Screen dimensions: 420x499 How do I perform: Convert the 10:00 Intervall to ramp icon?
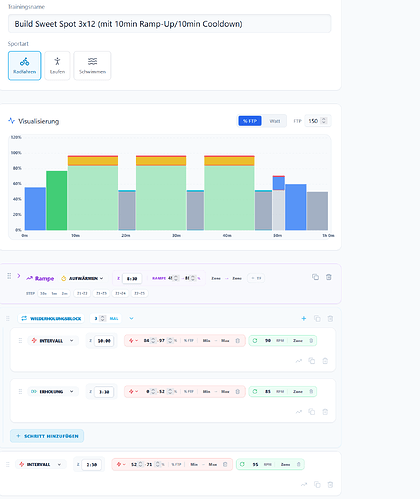[299, 361]
